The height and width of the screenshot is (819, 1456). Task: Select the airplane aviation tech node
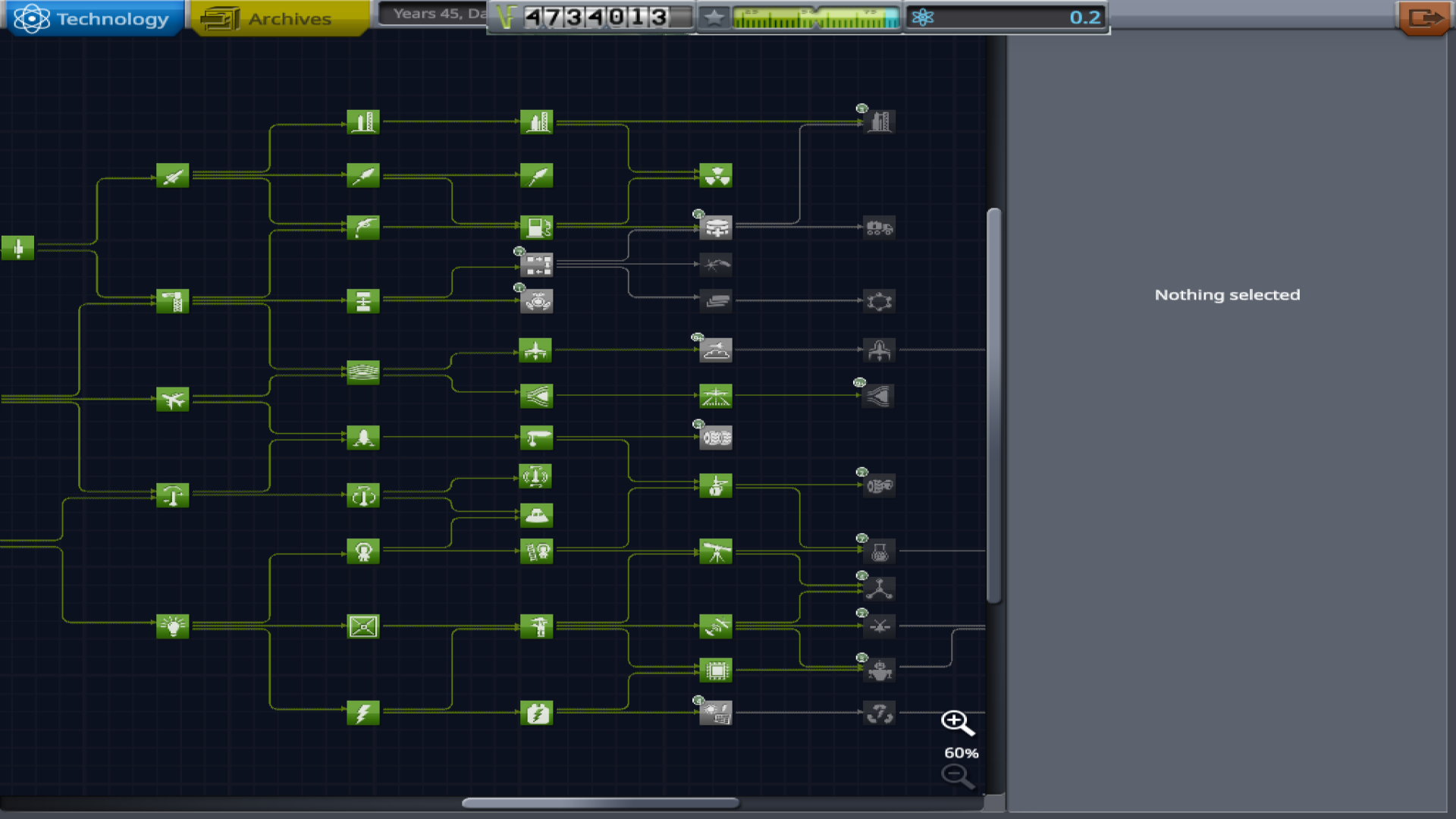coord(172,399)
